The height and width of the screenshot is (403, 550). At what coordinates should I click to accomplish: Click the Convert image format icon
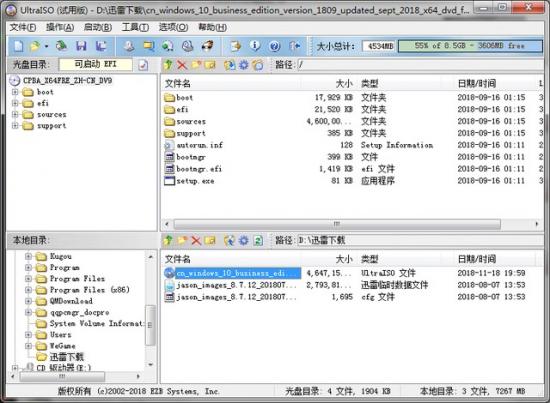coord(168,46)
